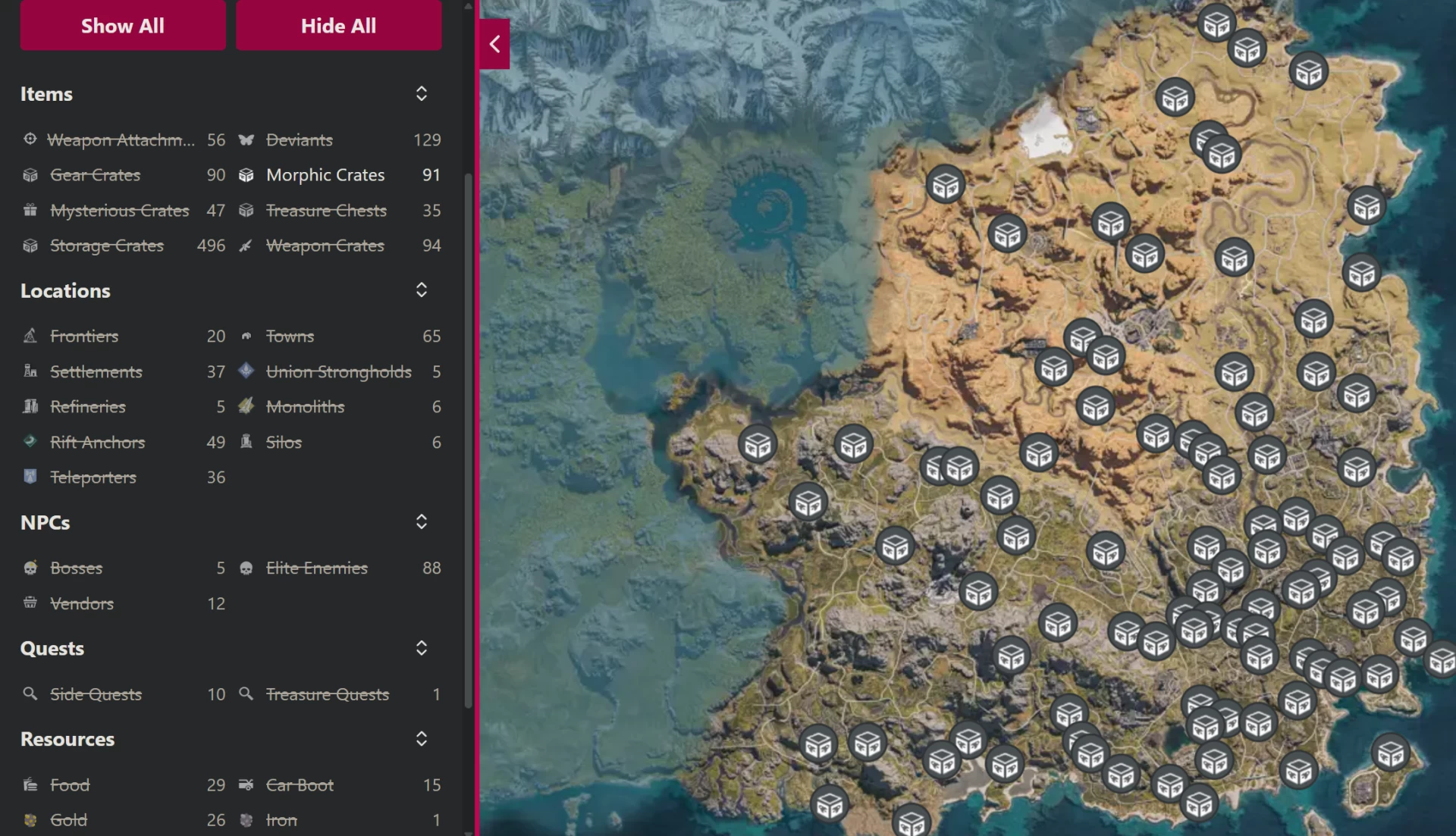1456x836 pixels.
Task: Collapse the Locations section chevron
Action: pyautogui.click(x=422, y=290)
